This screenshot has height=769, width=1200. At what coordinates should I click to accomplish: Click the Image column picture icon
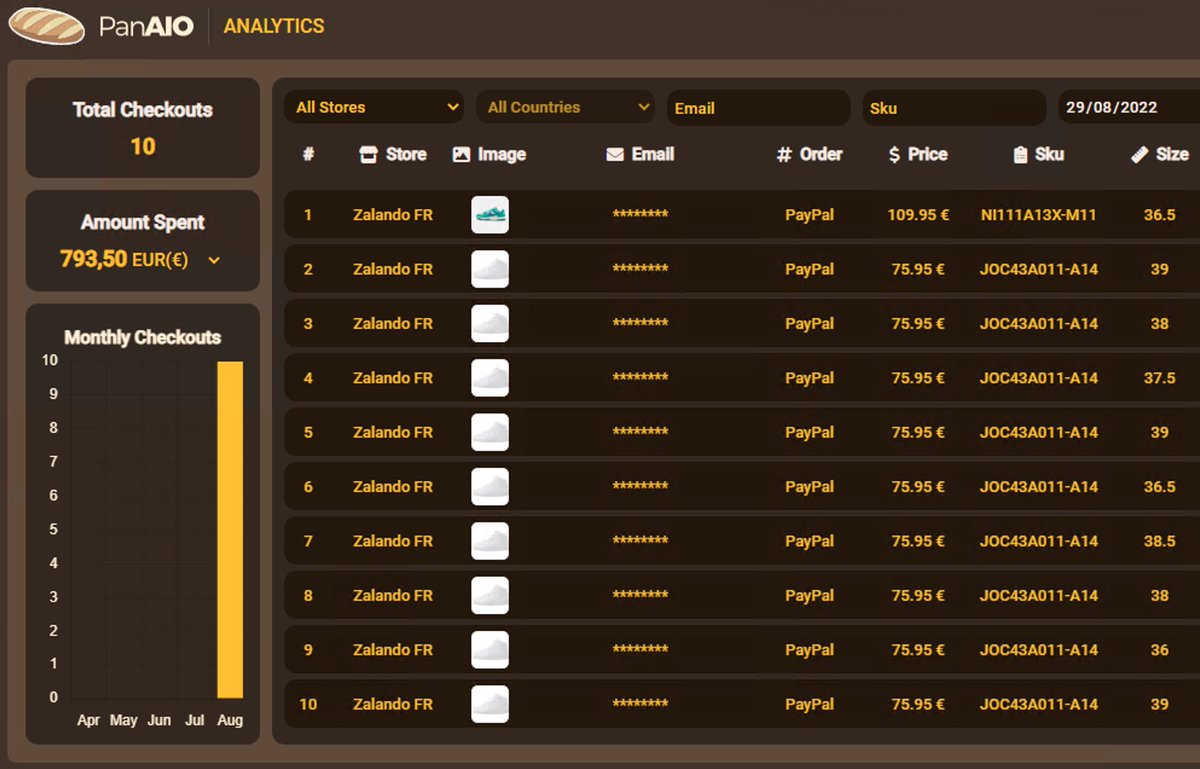pos(461,154)
